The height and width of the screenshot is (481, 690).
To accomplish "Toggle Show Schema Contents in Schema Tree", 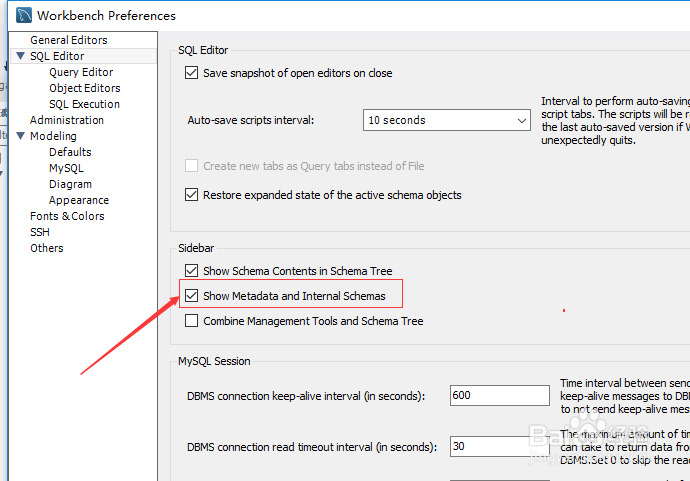I will (x=191, y=270).
